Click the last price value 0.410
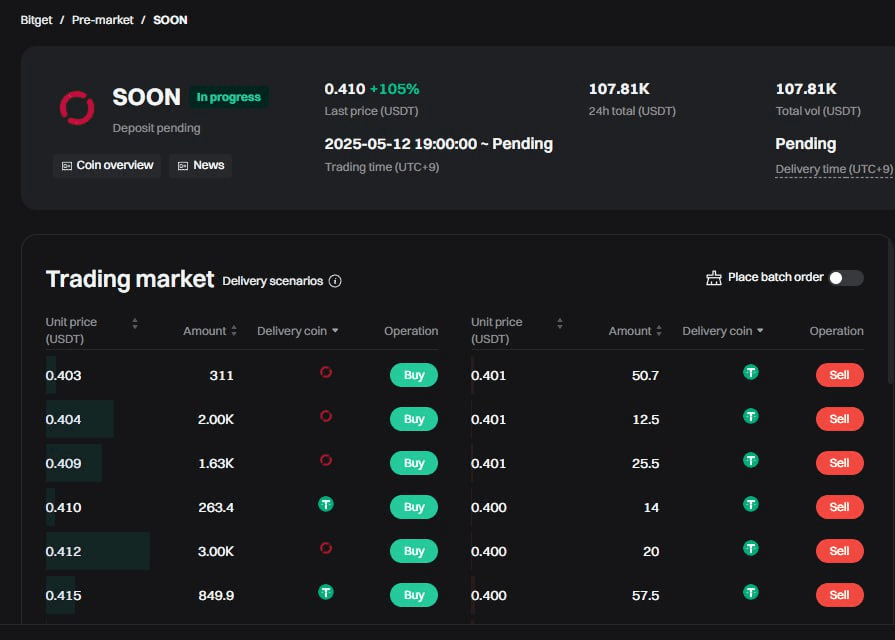Image resolution: width=895 pixels, height=640 pixels. point(345,89)
